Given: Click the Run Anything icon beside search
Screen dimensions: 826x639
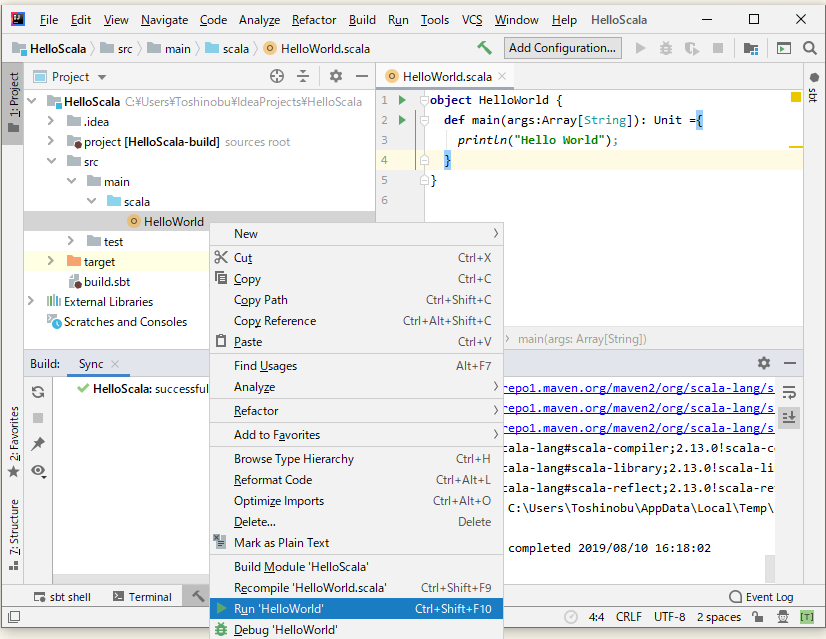Looking at the screenshot, I should point(784,48).
